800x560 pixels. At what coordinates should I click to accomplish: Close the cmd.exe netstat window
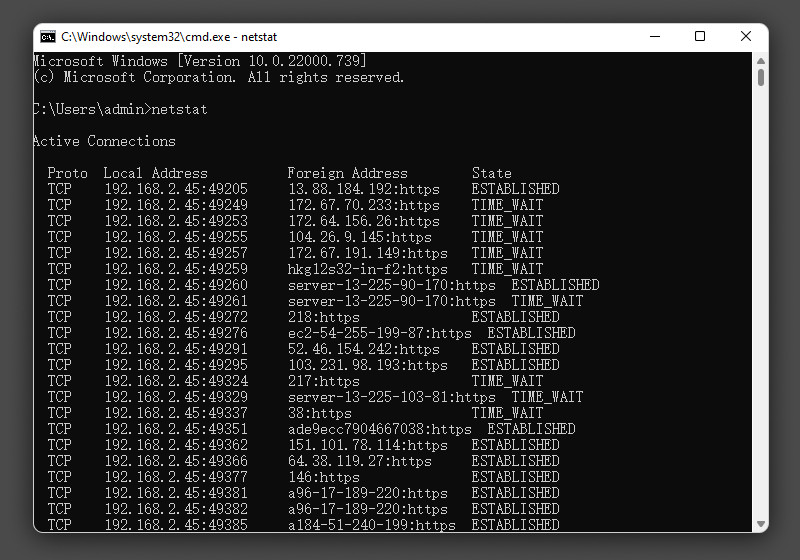(x=746, y=37)
